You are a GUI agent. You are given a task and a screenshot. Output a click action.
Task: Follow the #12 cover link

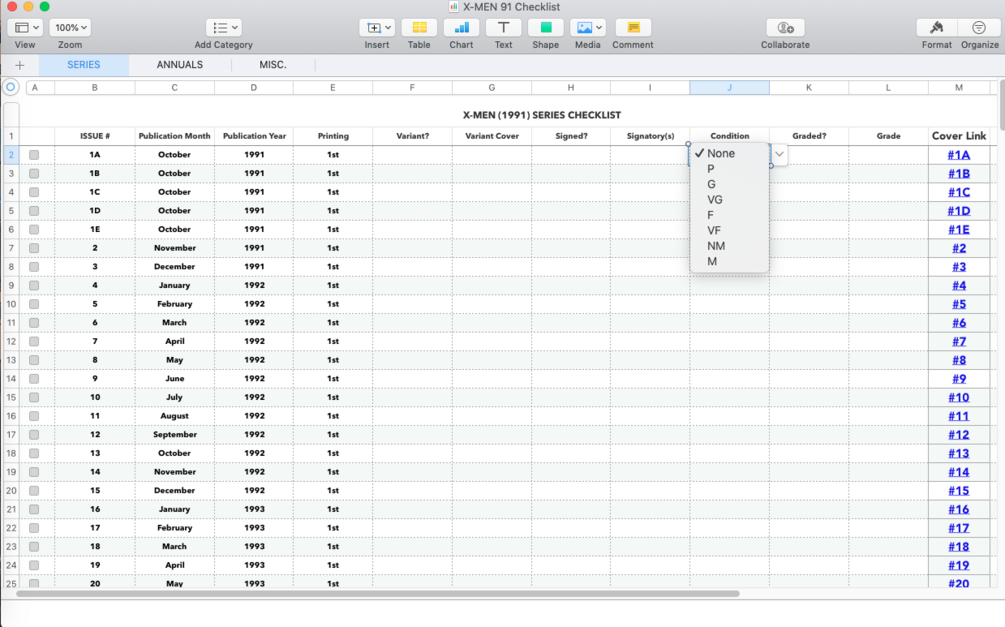pos(959,435)
